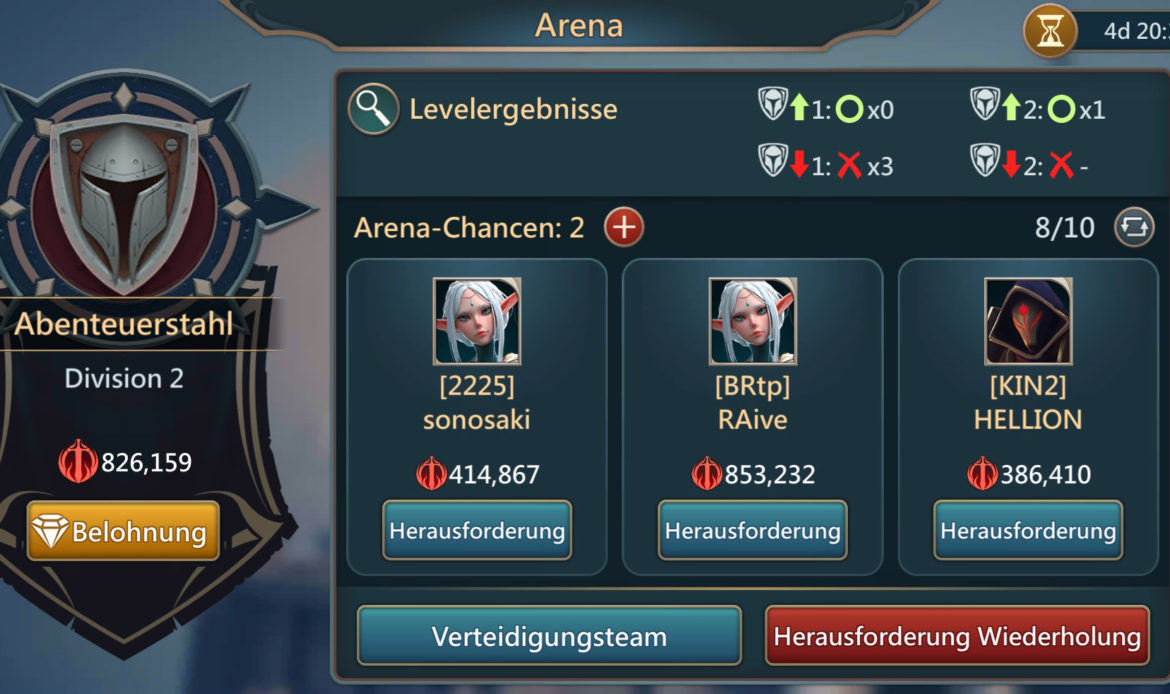This screenshot has width=1170, height=694.
Task: Challenge sonosaki with Herausforderung button
Action: (x=477, y=530)
